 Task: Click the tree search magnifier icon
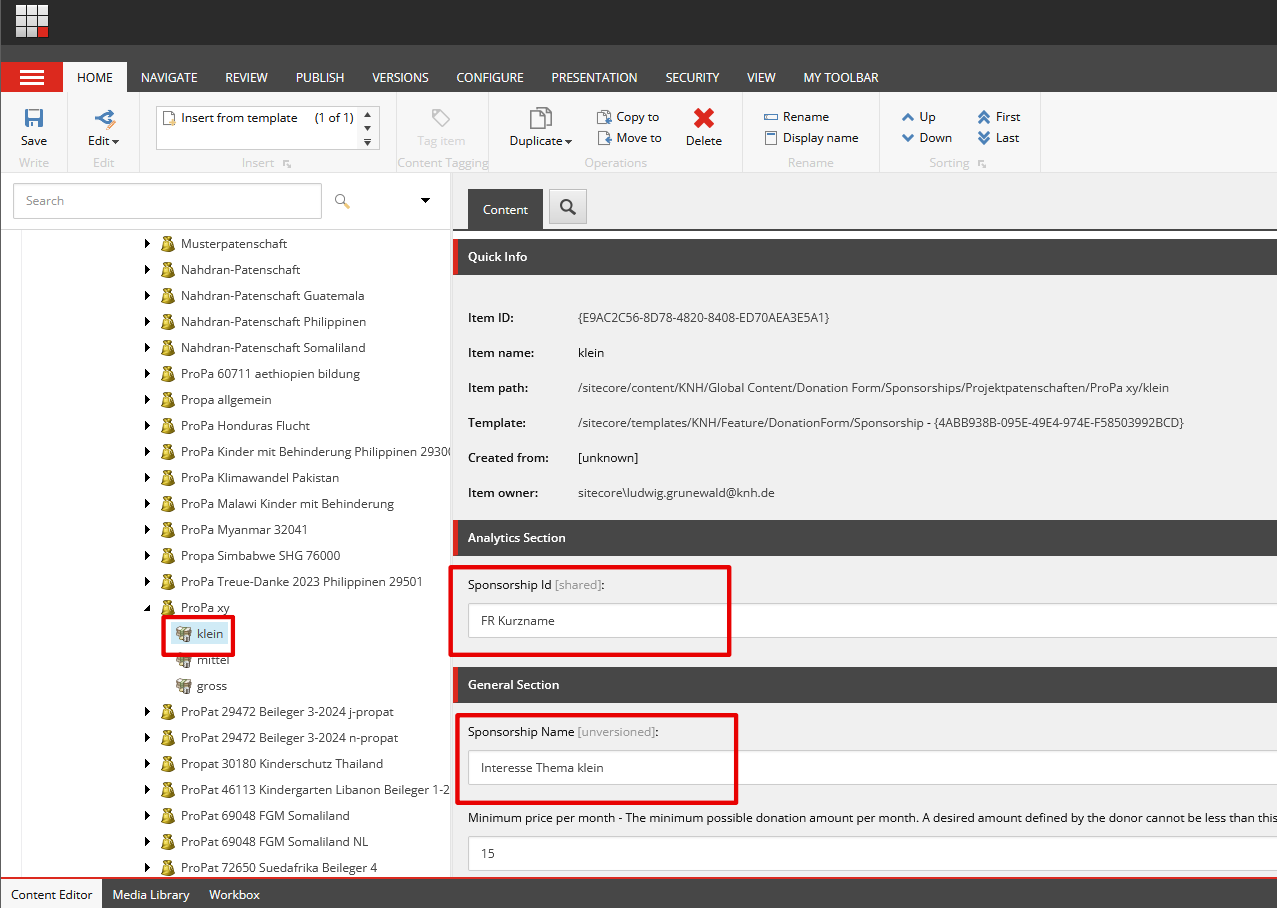pos(342,201)
